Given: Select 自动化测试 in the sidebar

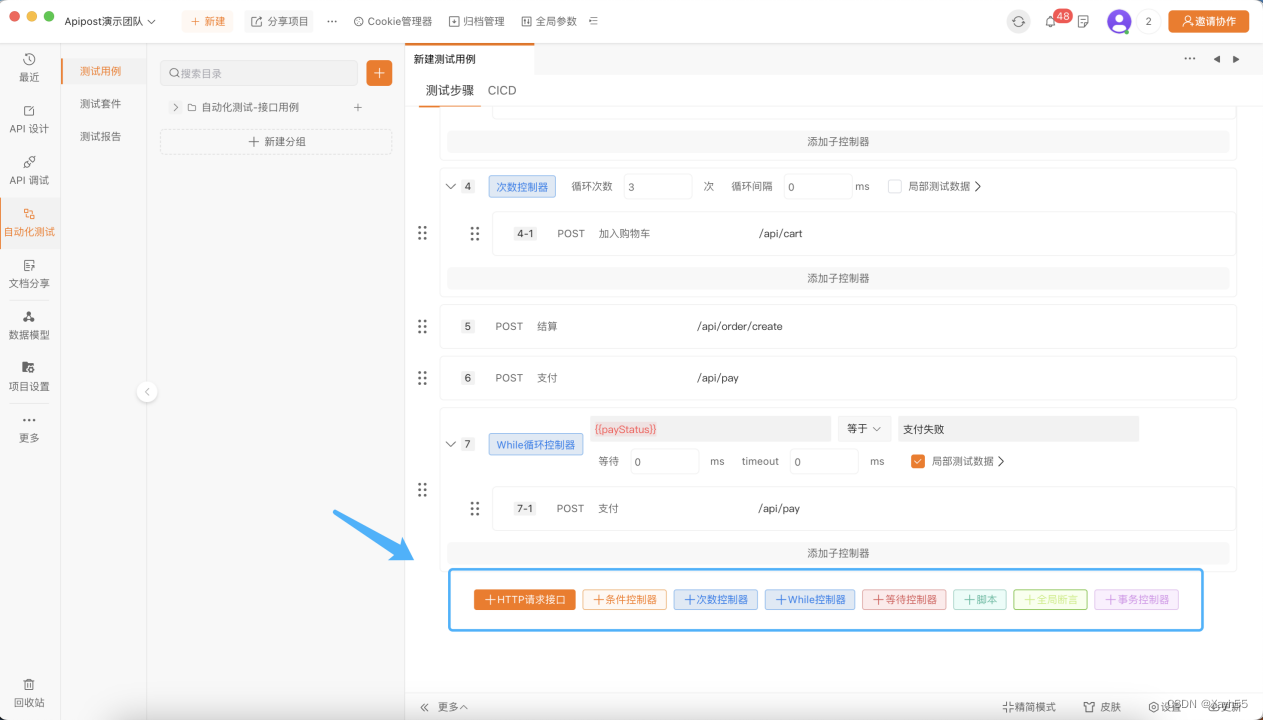Looking at the screenshot, I should [x=29, y=222].
